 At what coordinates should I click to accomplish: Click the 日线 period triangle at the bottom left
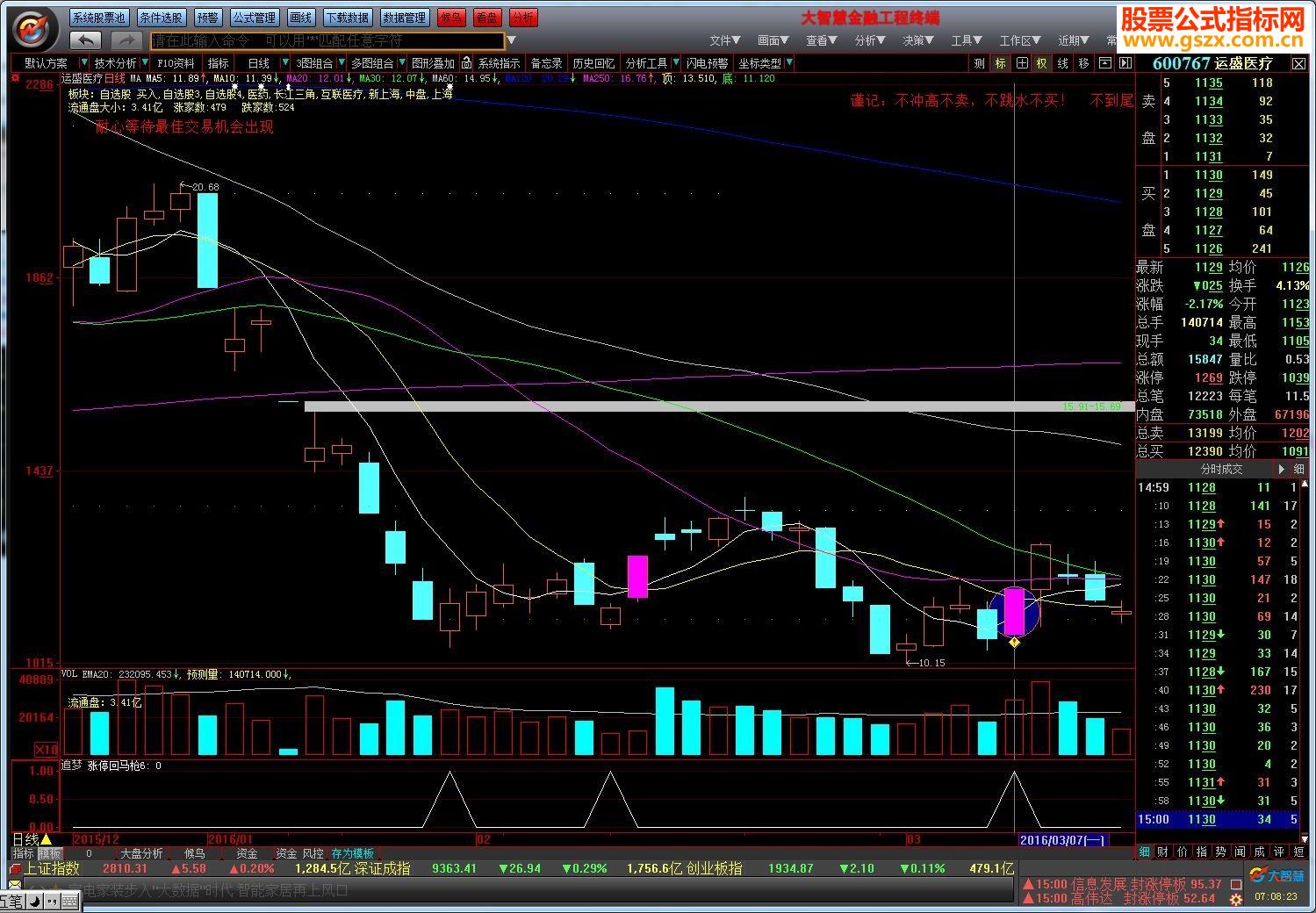pos(46,839)
